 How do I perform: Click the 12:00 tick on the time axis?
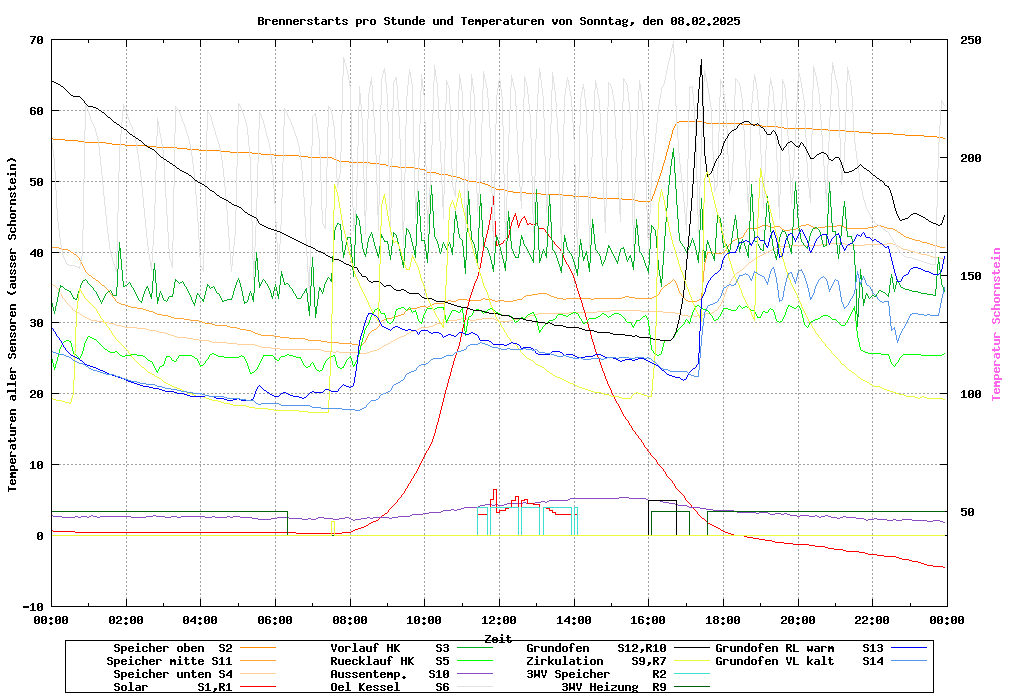(498, 620)
